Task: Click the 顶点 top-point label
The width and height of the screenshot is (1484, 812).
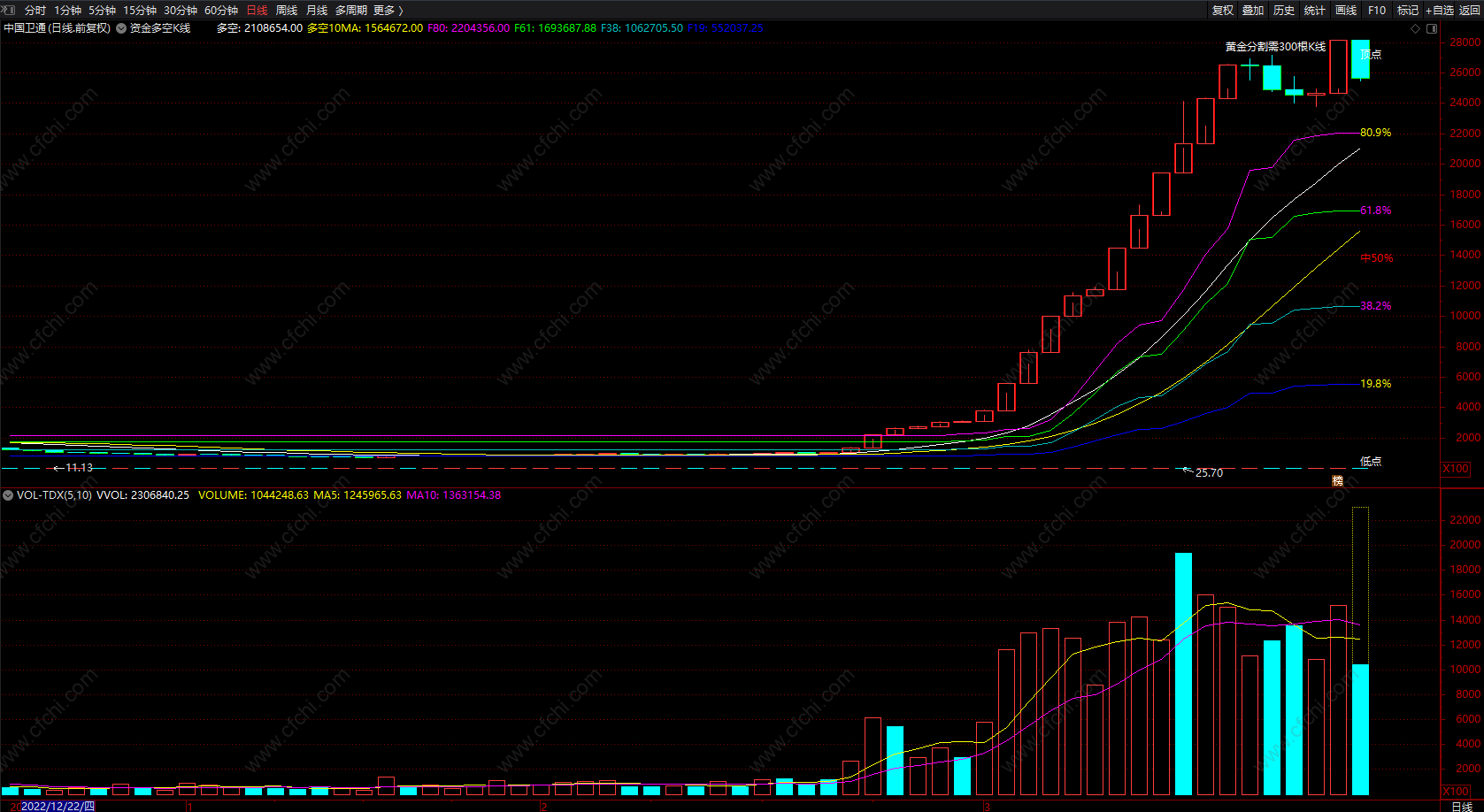Action: [x=1371, y=55]
